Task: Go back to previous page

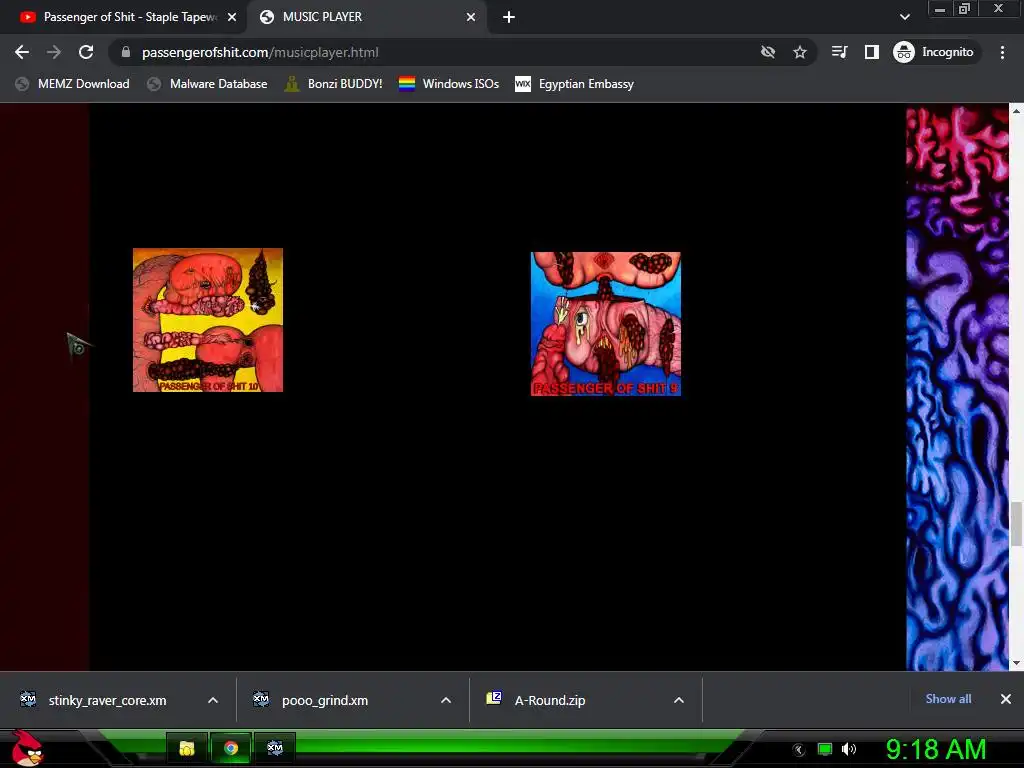Action: click(22, 52)
